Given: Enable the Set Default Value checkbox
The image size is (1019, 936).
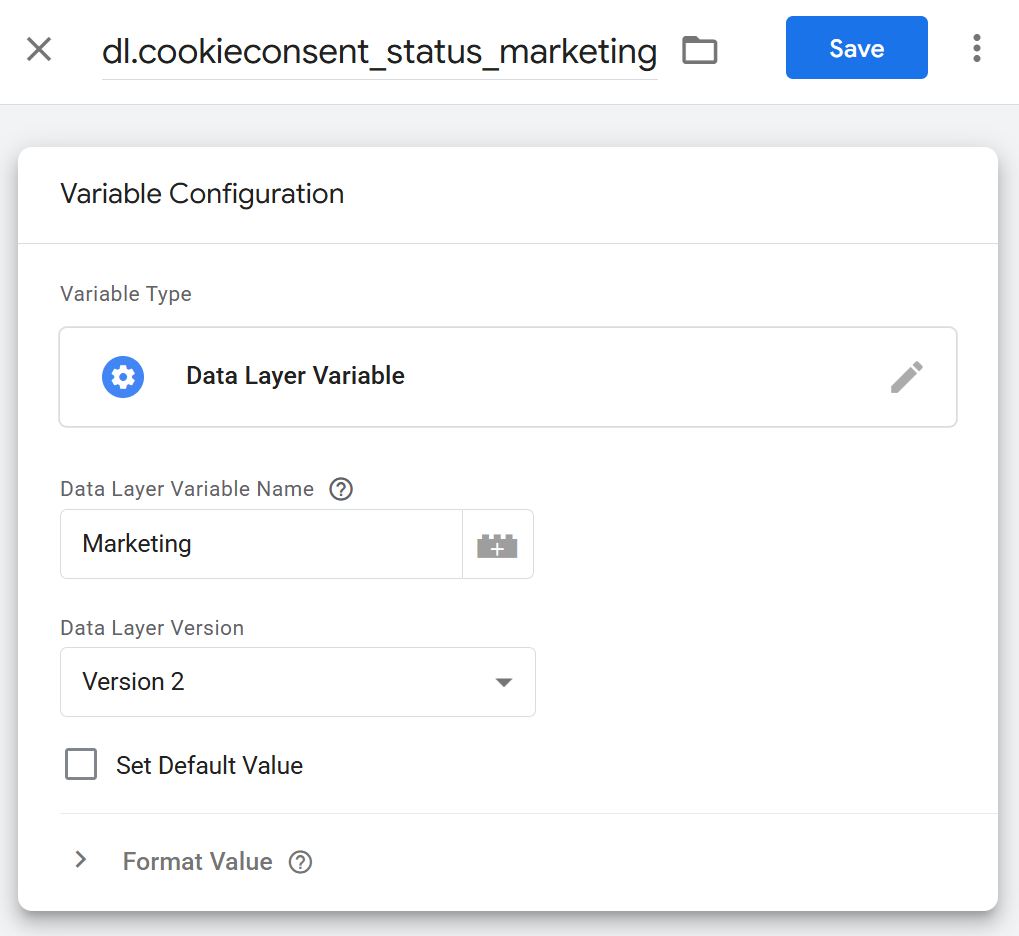Looking at the screenshot, I should point(81,765).
